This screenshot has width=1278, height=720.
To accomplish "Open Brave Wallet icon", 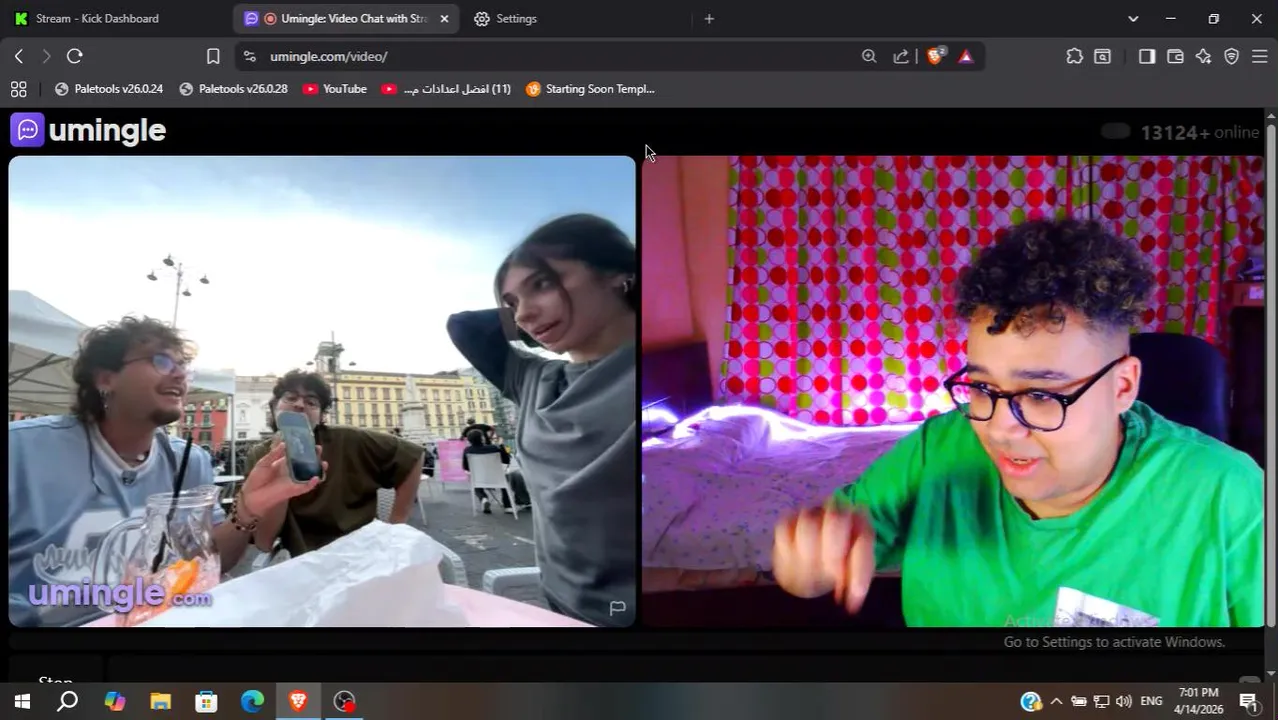I will tap(1175, 57).
